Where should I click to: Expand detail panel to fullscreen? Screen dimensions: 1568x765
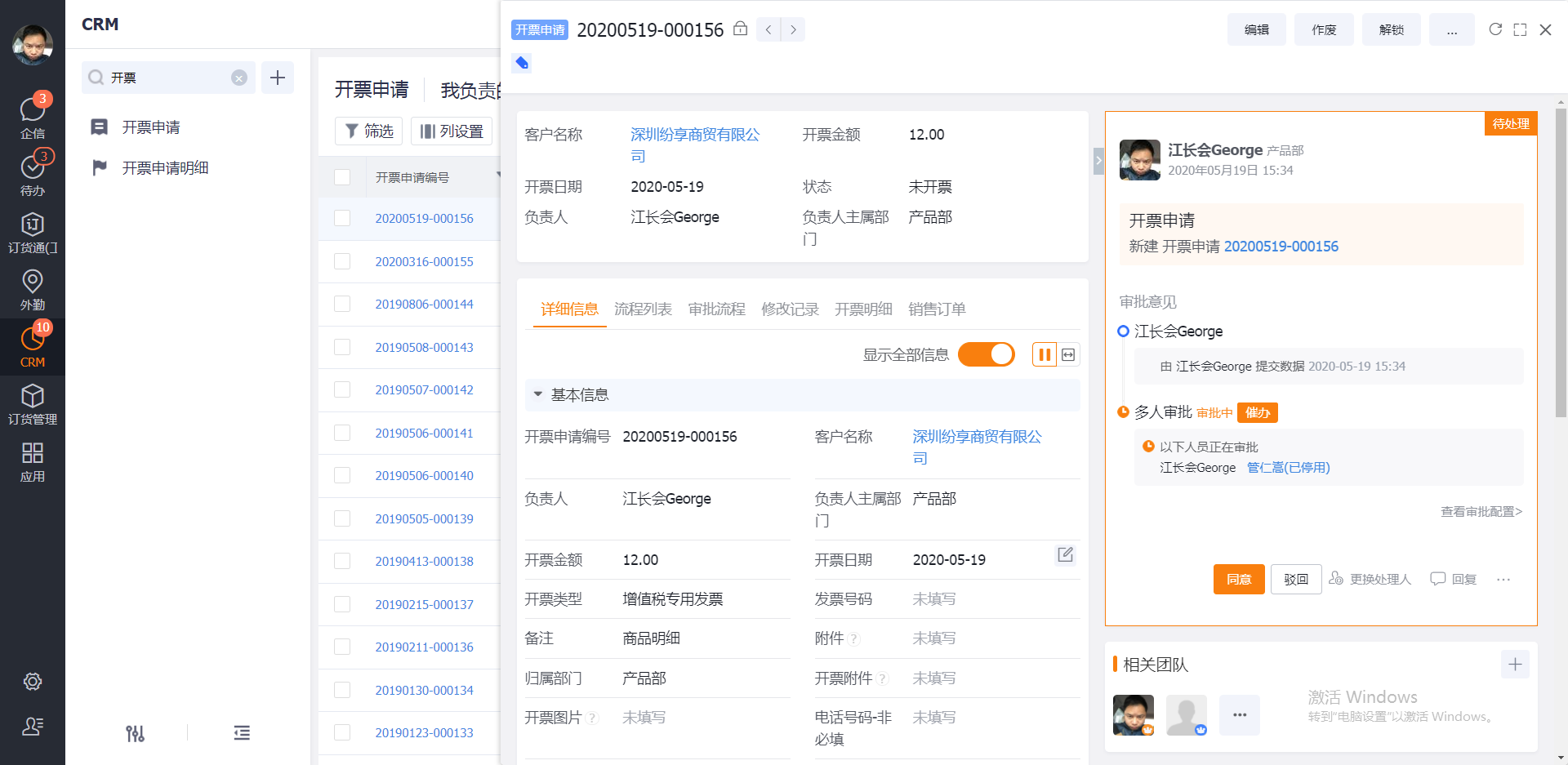[x=1520, y=29]
